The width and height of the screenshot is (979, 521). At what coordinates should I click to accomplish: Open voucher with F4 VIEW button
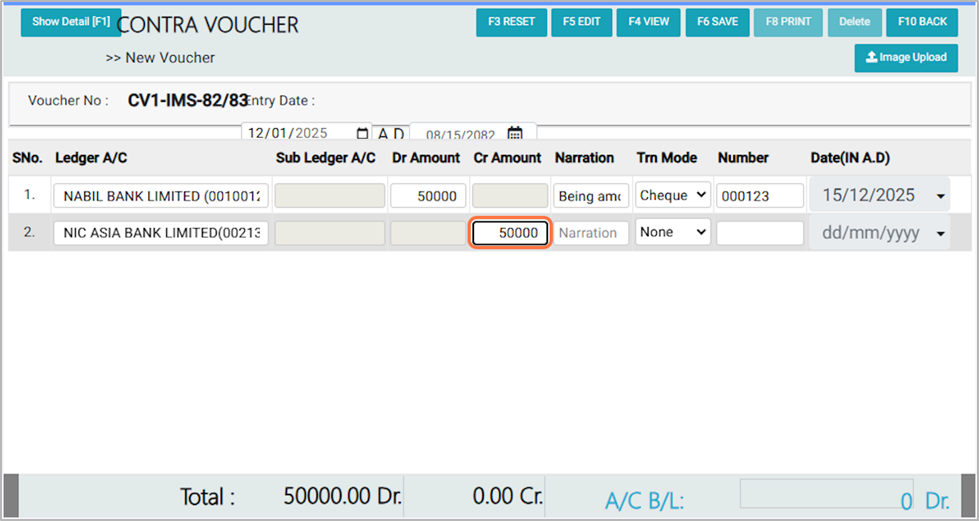(x=648, y=22)
